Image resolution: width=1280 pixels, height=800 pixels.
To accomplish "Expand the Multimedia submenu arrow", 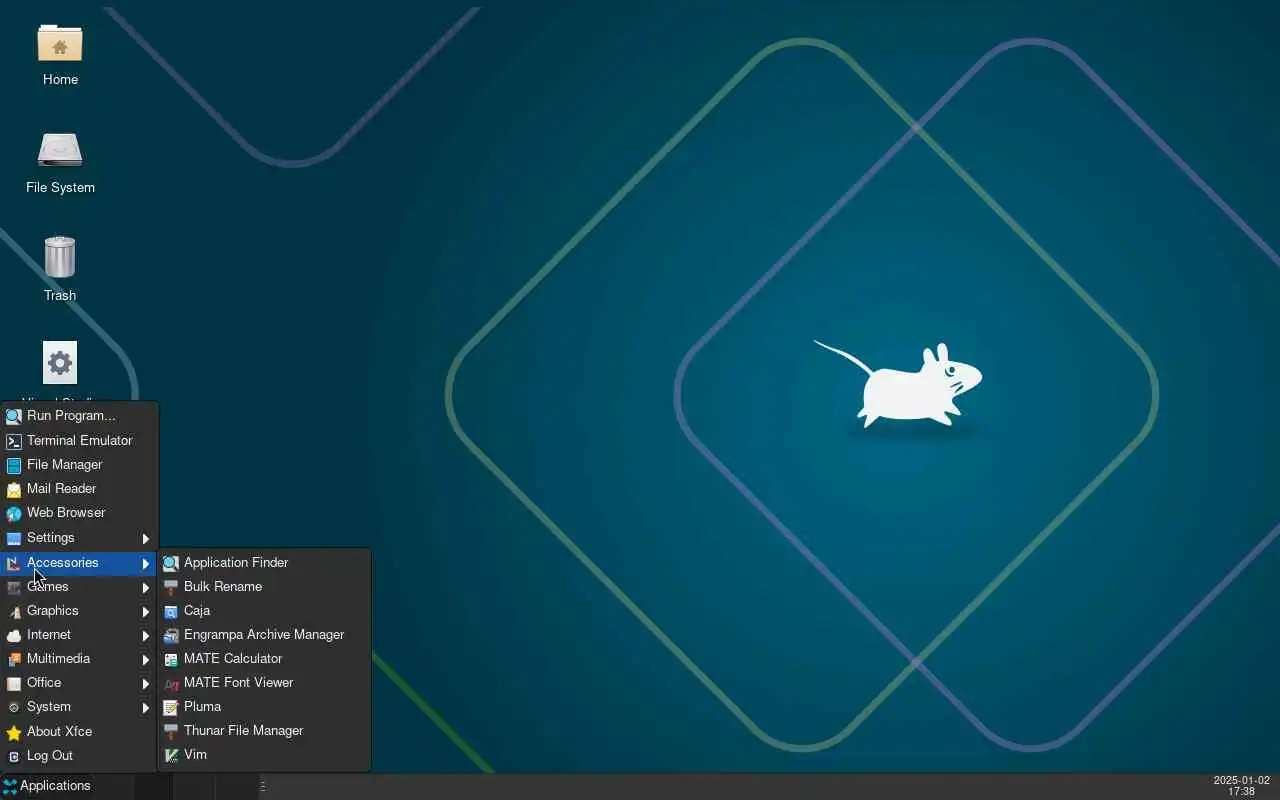I will [x=146, y=659].
